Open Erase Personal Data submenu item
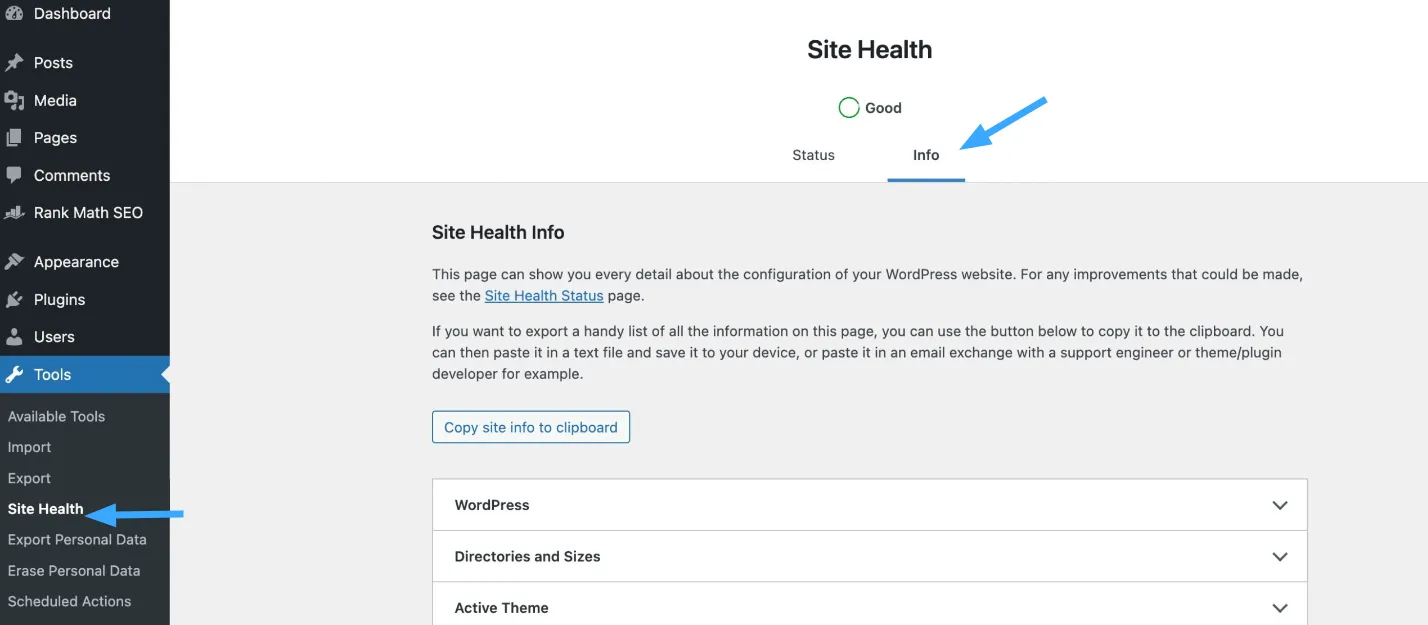The image size is (1428, 625). [74, 571]
